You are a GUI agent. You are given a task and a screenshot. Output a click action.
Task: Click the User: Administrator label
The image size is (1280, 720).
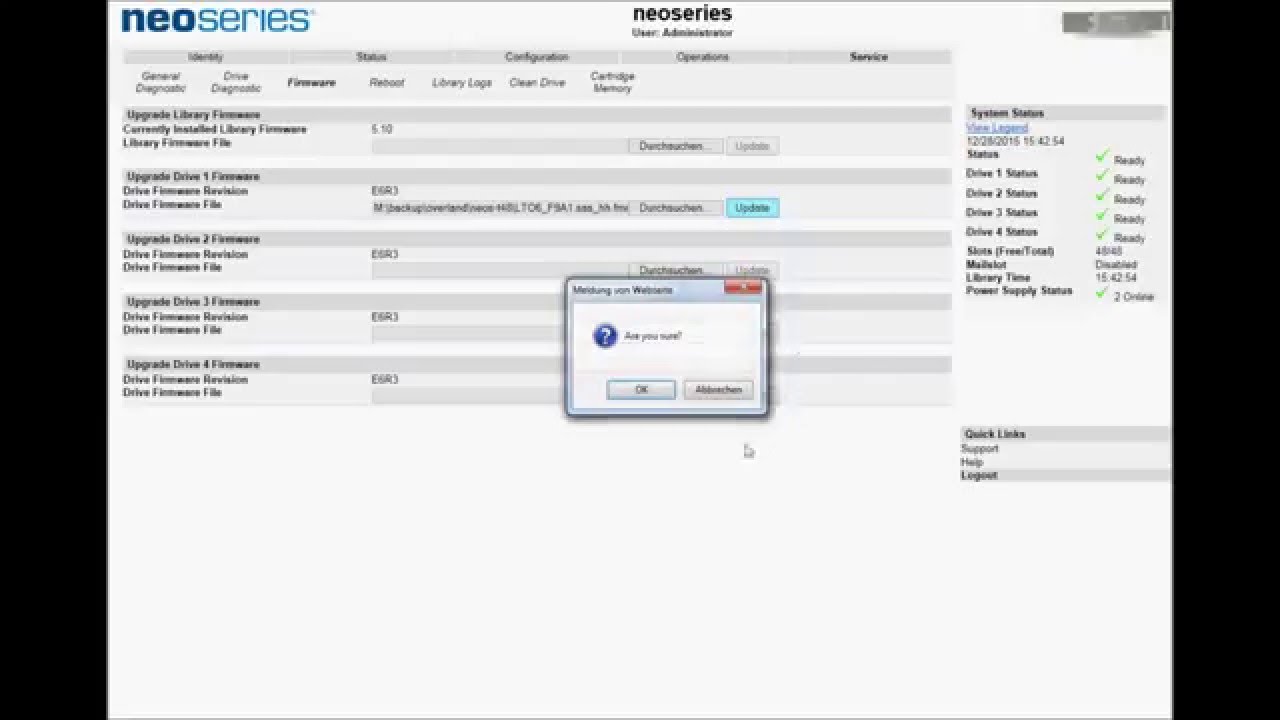pos(682,33)
